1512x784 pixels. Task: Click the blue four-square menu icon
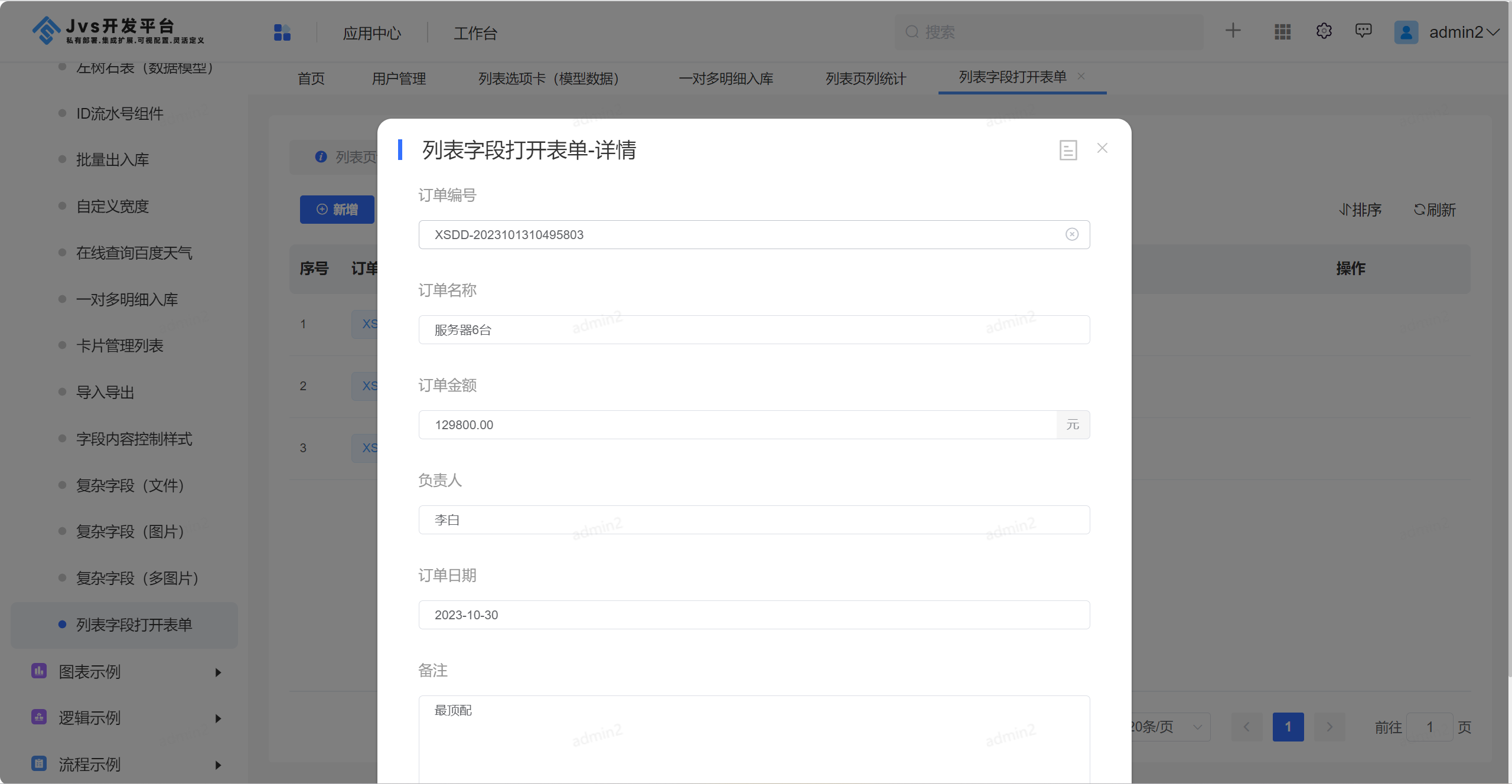point(282,32)
